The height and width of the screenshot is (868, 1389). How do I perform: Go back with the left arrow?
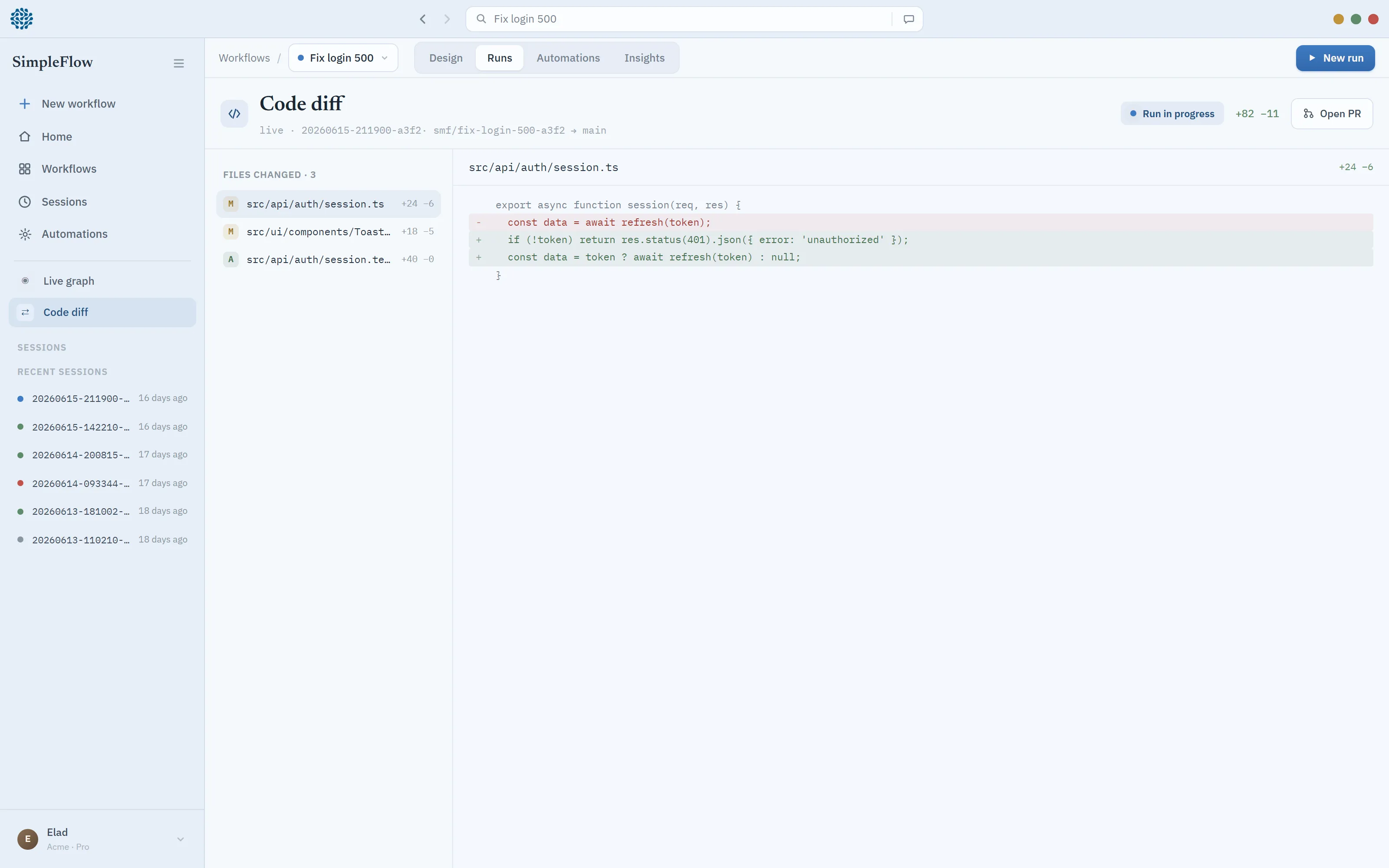tap(422, 19)
